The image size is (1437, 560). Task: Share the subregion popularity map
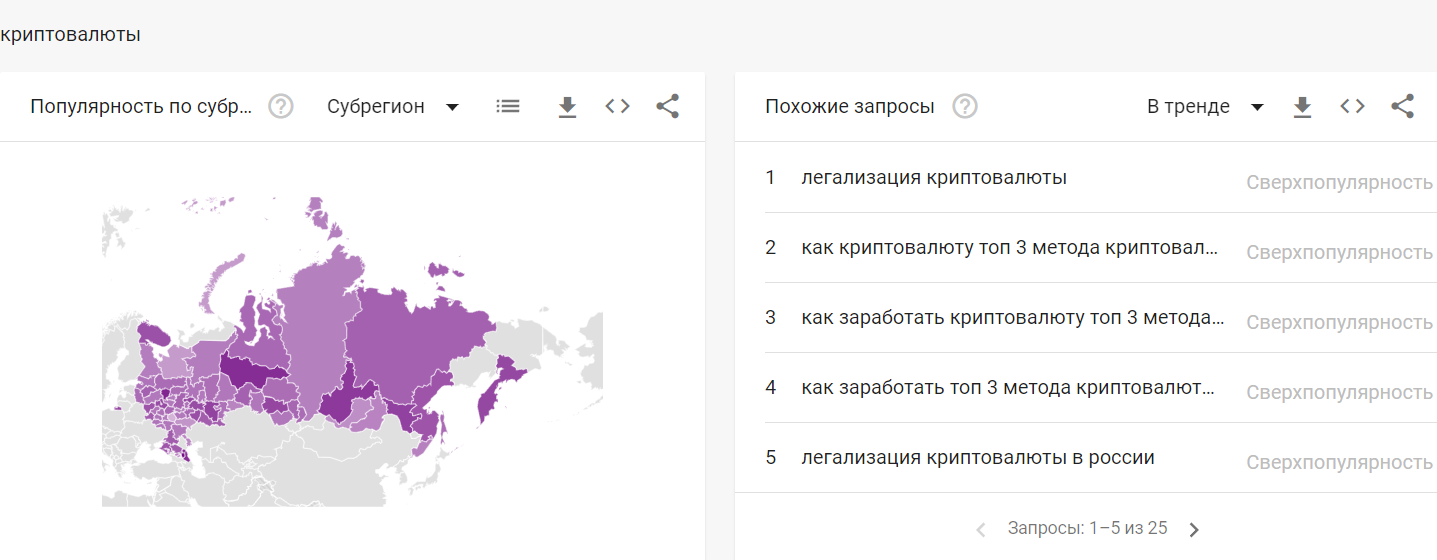(x=667, y=106)
